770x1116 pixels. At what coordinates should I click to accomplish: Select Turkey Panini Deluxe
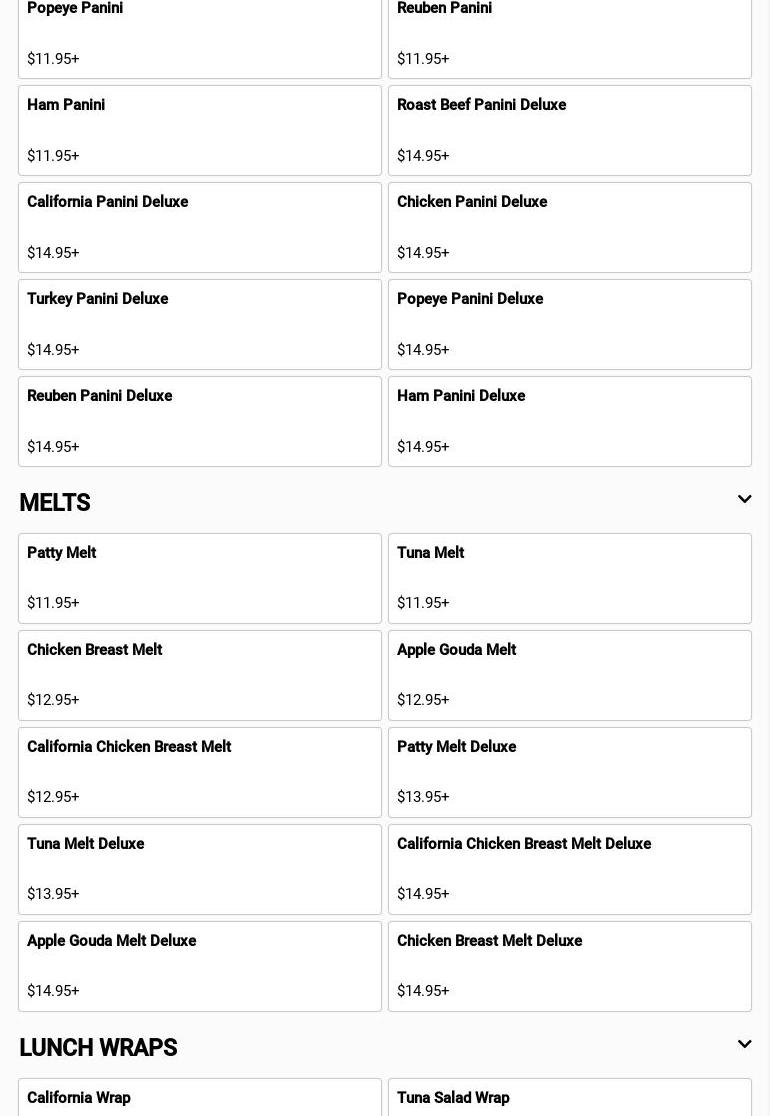coord(200,324)
